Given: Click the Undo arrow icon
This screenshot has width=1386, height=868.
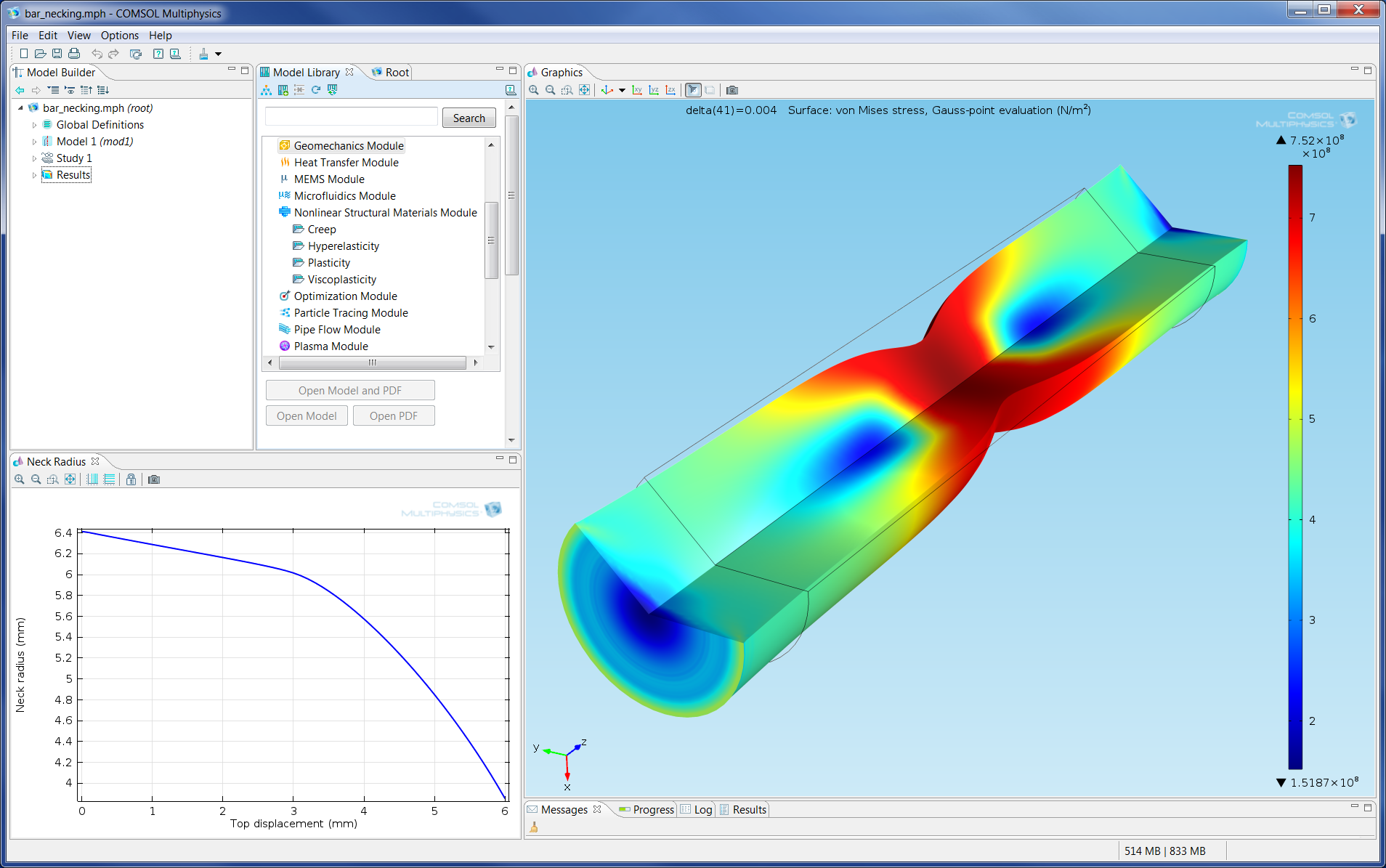Looking at the screenshot, I should (x=97, y=54).
